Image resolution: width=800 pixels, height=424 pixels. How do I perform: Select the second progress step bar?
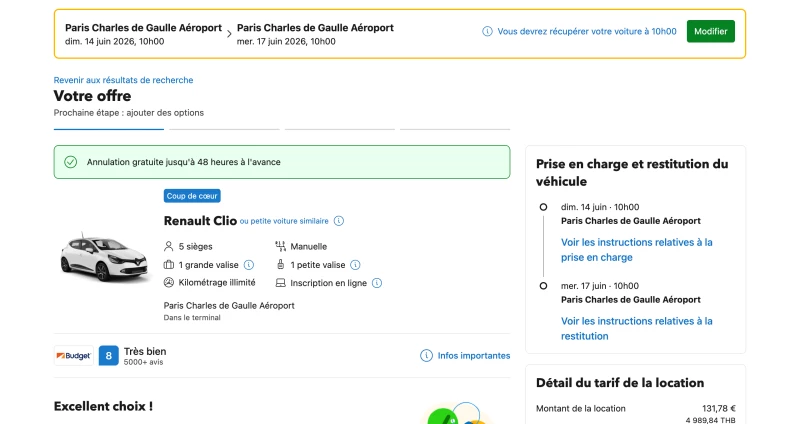(x=224, y=129)
